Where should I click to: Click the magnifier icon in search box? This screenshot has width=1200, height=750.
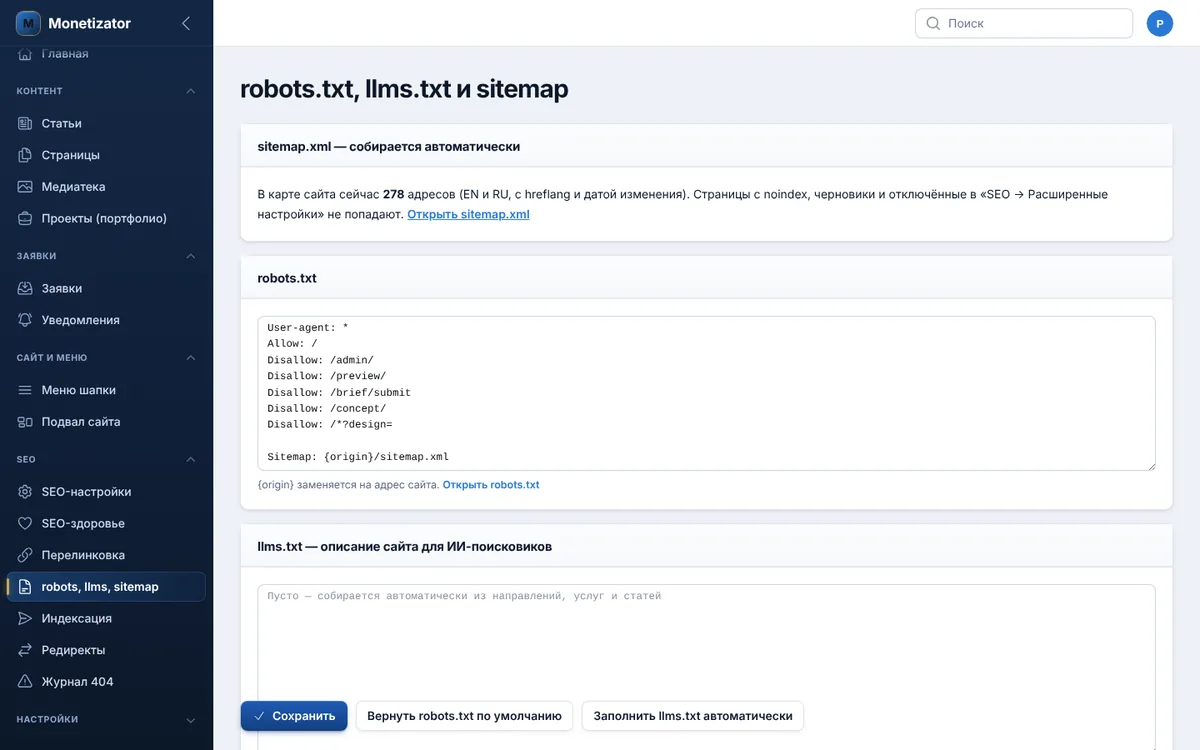[x=933, y=23]
